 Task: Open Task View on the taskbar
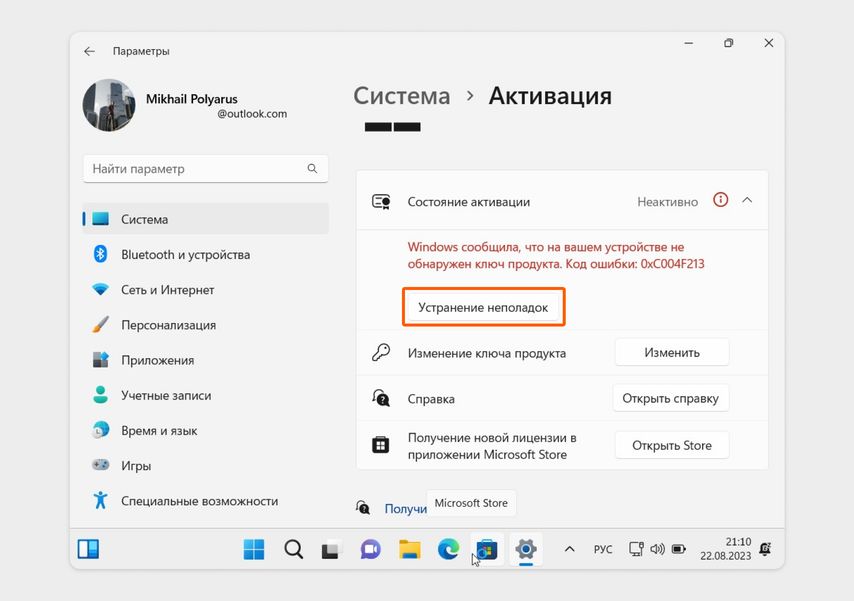(x=330, y=550)
